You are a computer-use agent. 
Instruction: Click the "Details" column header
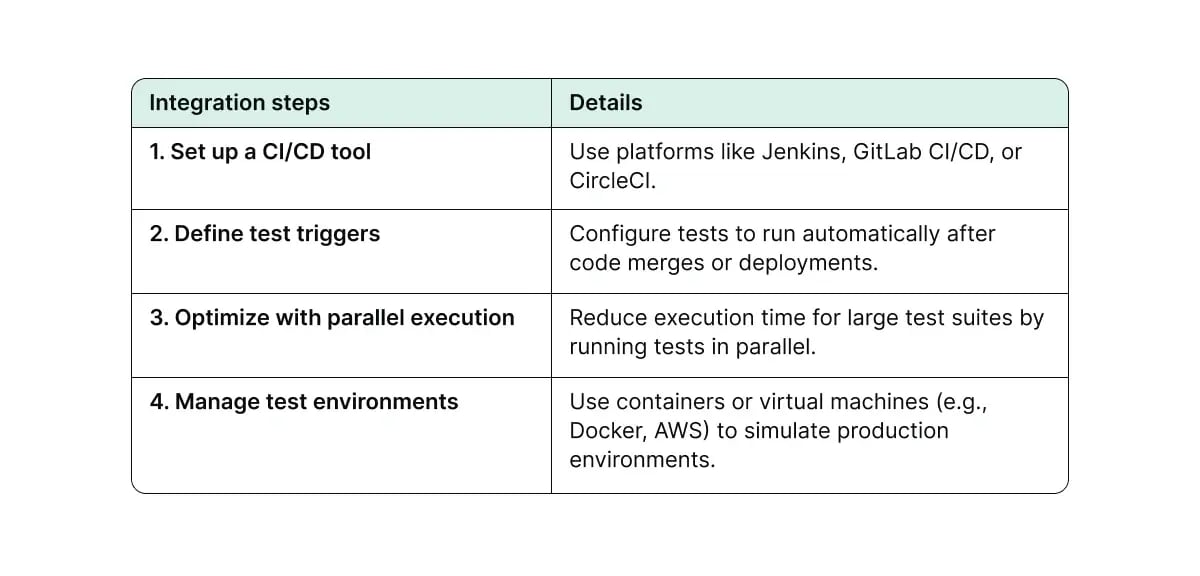point(605,103)
